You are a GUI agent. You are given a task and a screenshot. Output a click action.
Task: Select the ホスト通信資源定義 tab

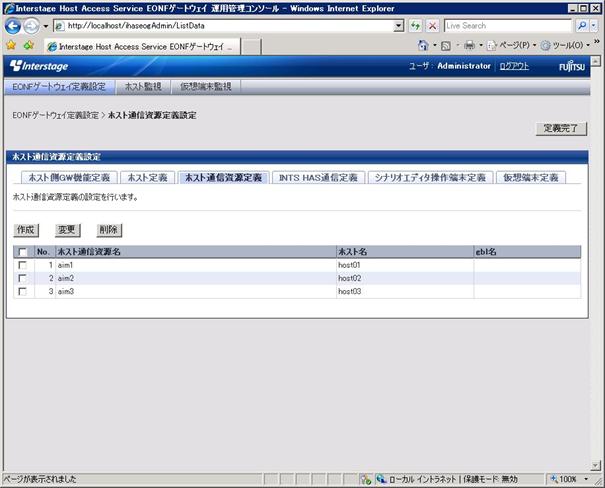click(x=223, y=177)
